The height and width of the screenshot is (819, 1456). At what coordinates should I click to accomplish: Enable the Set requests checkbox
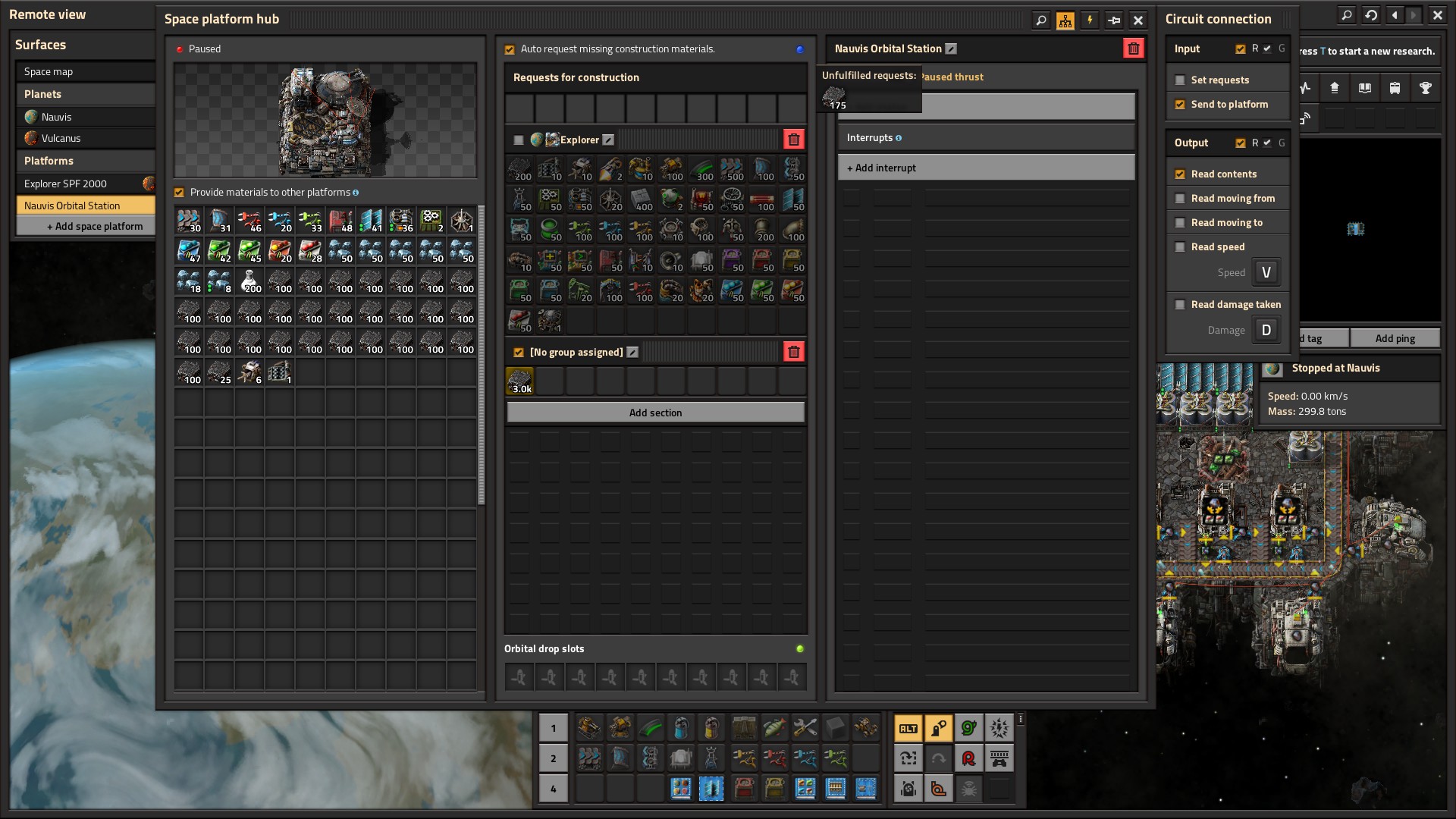click(1180, 80)
